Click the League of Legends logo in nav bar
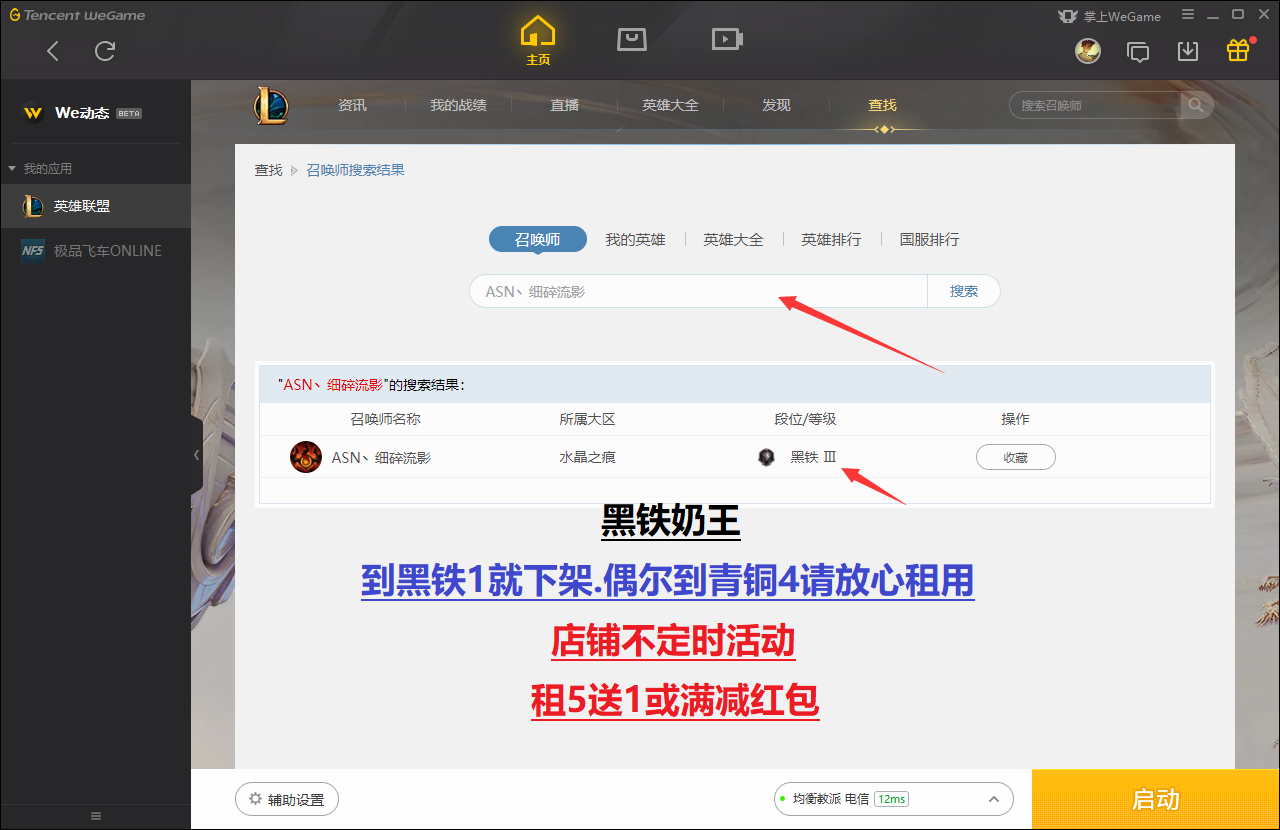 [x=270, y=105]
